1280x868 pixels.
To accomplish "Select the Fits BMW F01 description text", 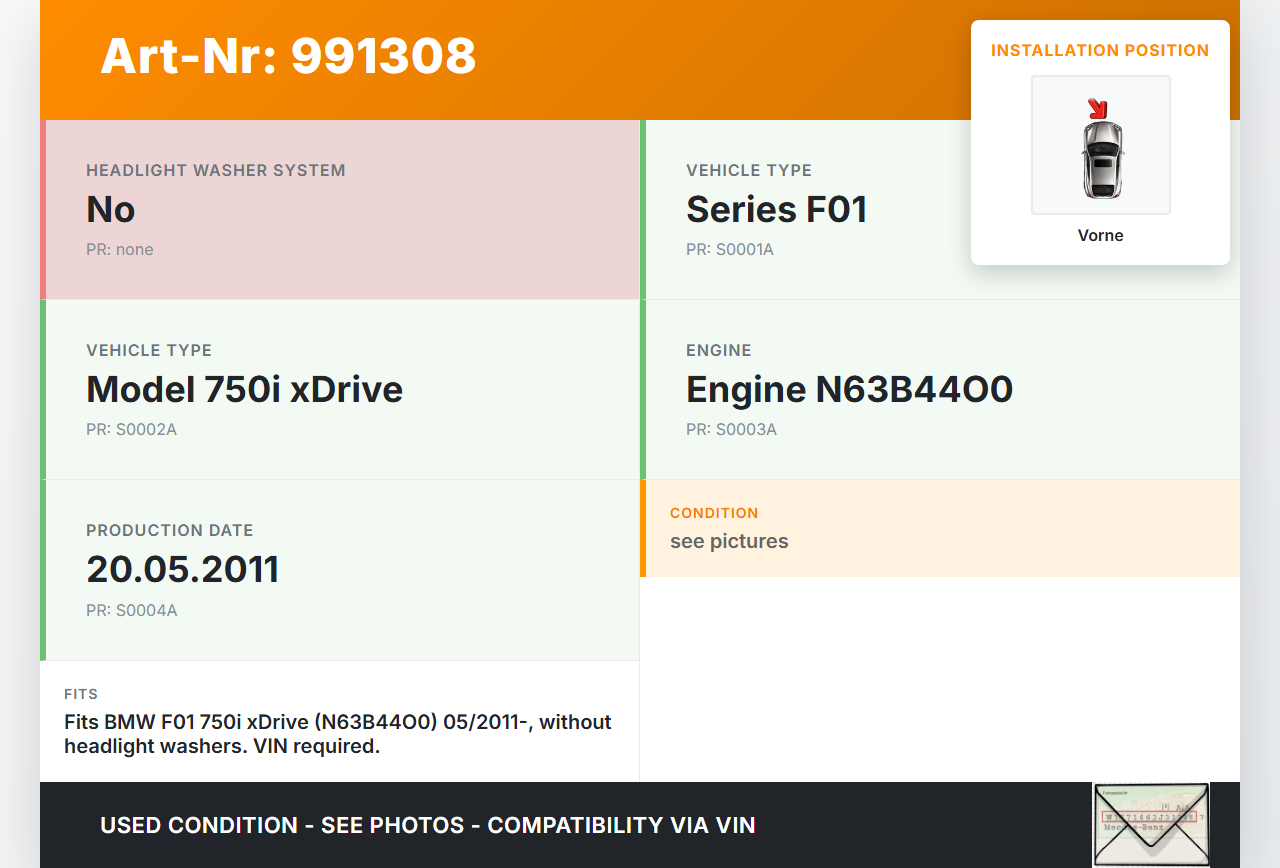I will coord(337,734).
